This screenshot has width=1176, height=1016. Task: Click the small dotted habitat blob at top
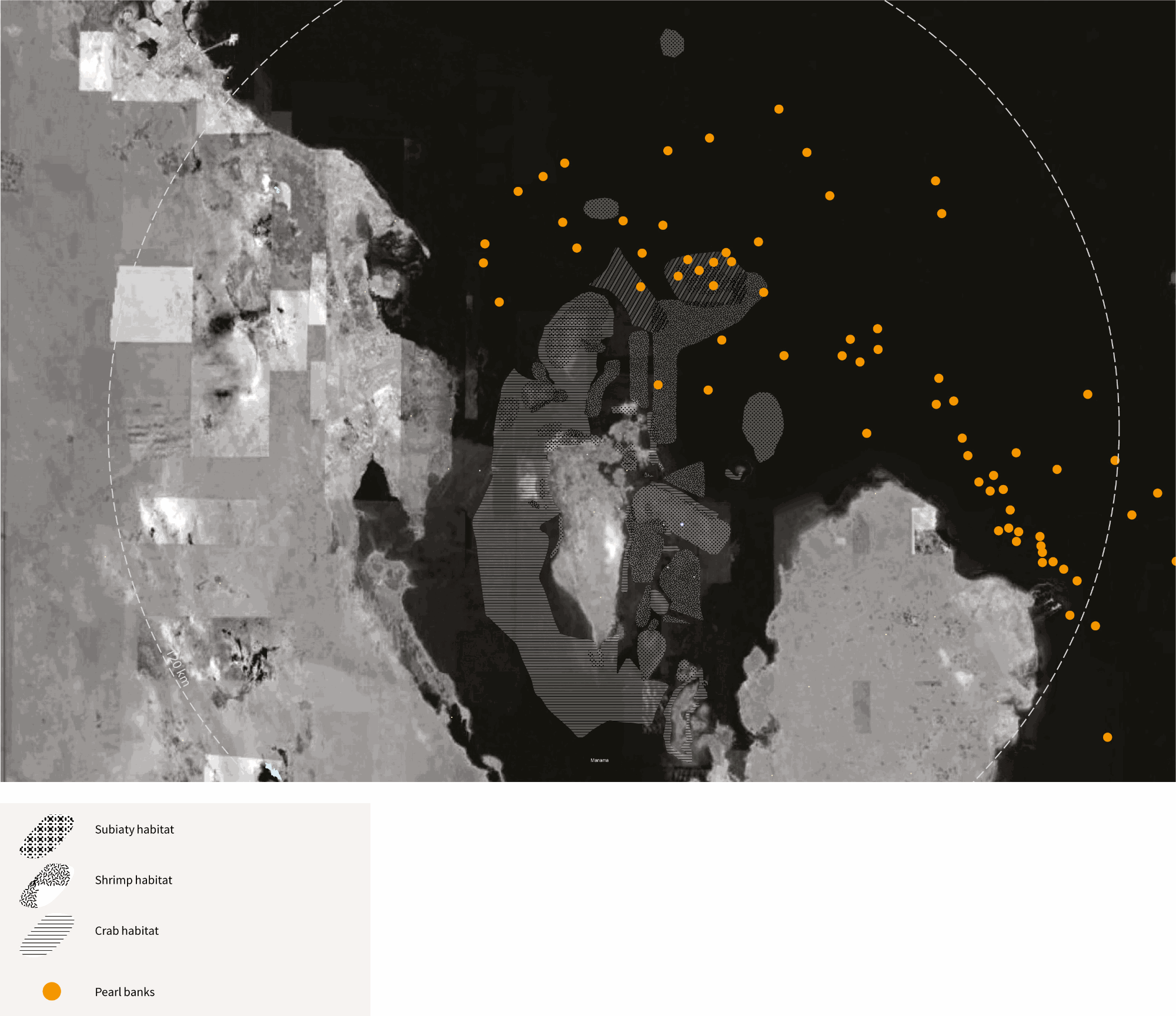click(671, 43)
